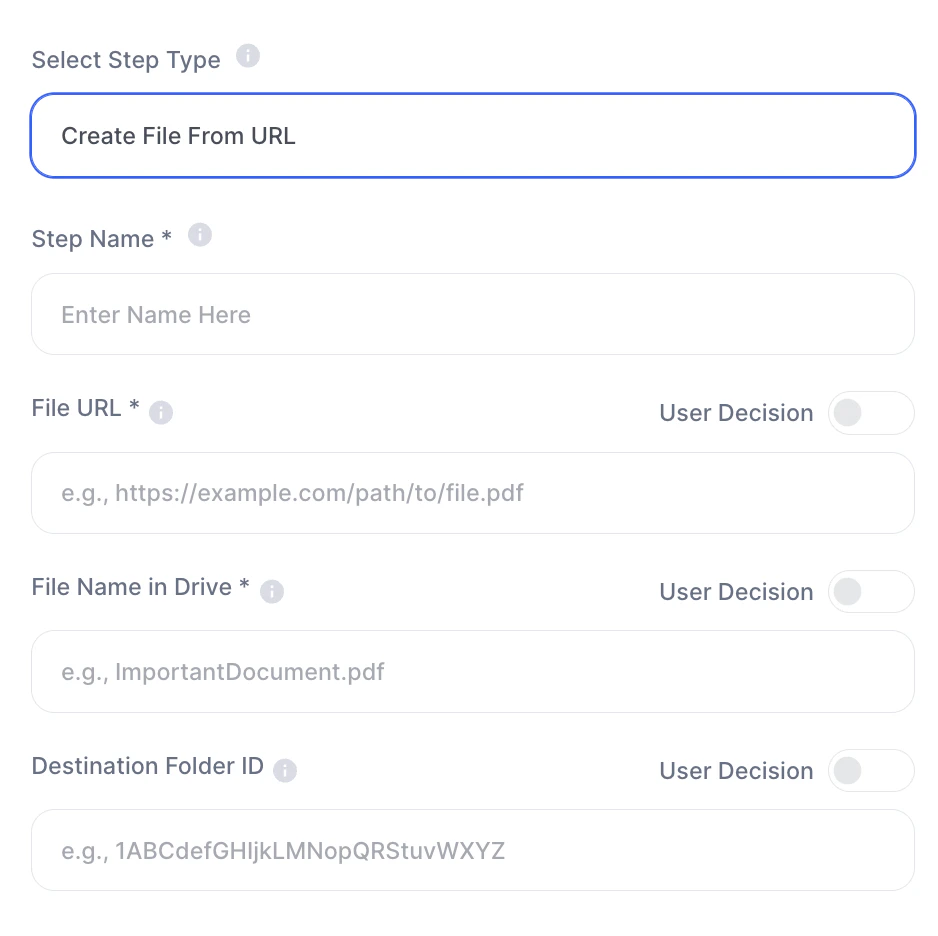Image resolution: width=938 pixels, height=936 pixels.
Task: Toggle User Decision for File Name in Drive
Action: [870, 592]
